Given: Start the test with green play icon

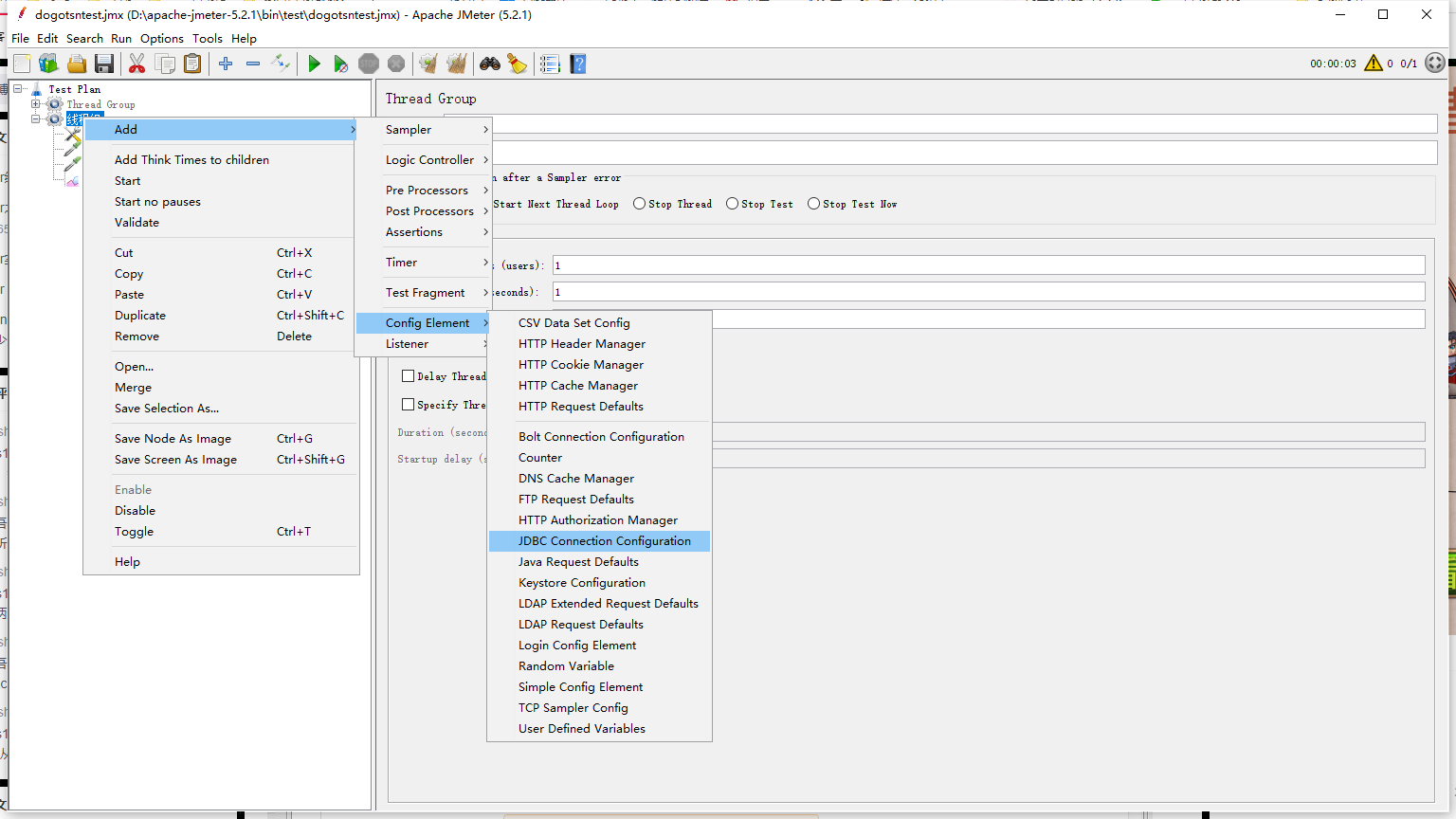Looking at the screenshot, I should (x=314, y=64).
